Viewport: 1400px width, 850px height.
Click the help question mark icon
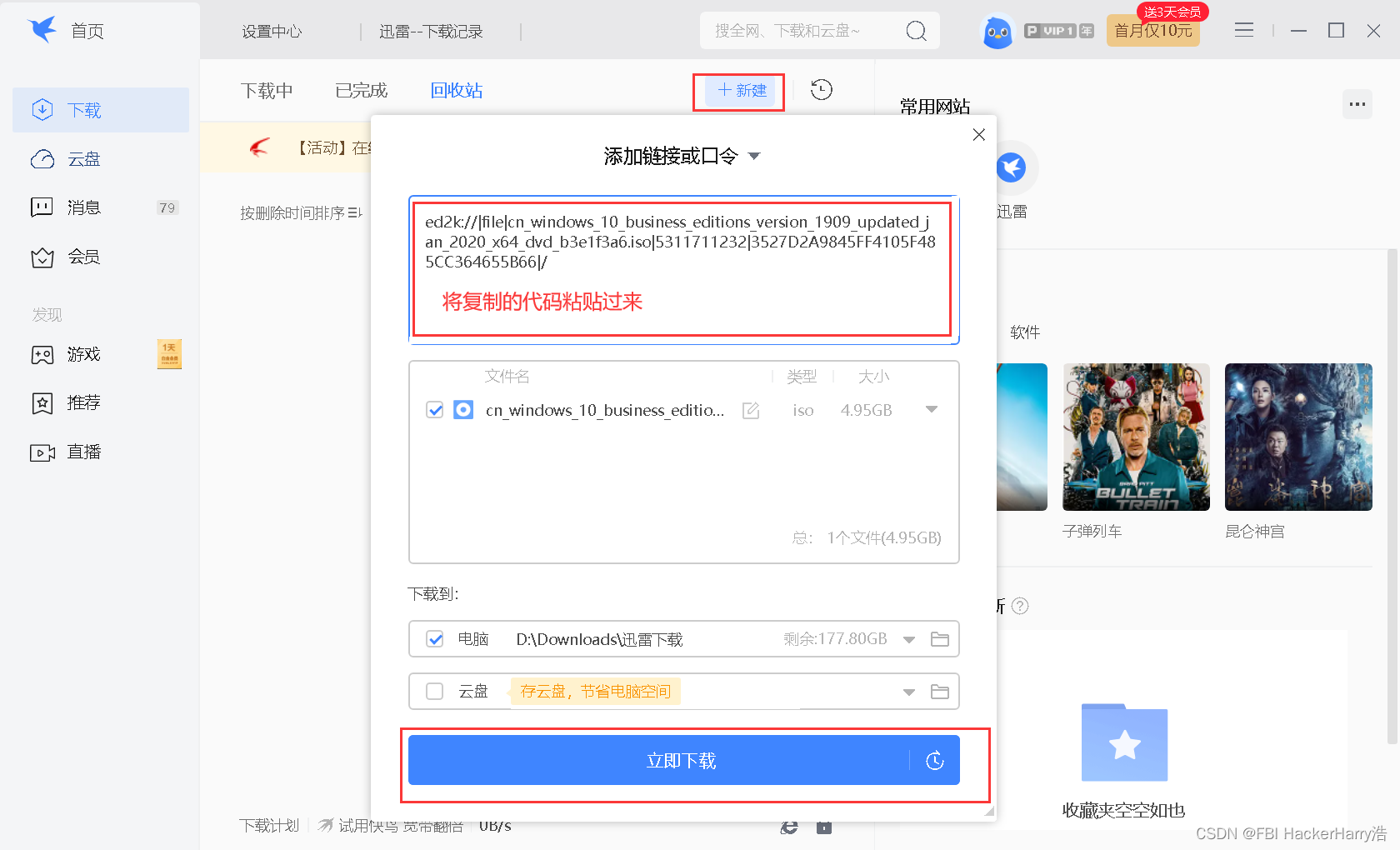[1020, 606]
